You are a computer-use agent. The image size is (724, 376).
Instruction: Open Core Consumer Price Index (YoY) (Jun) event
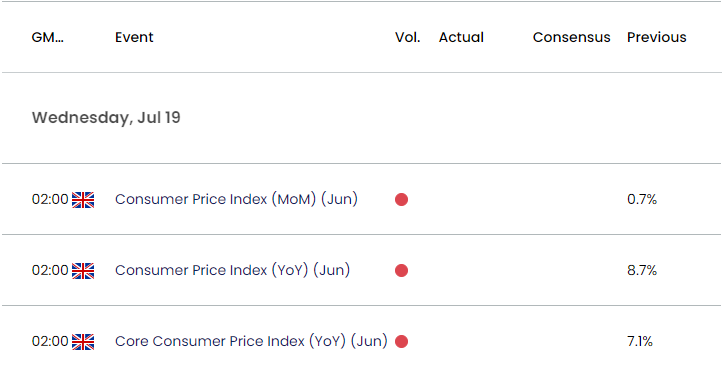(251, 341)
